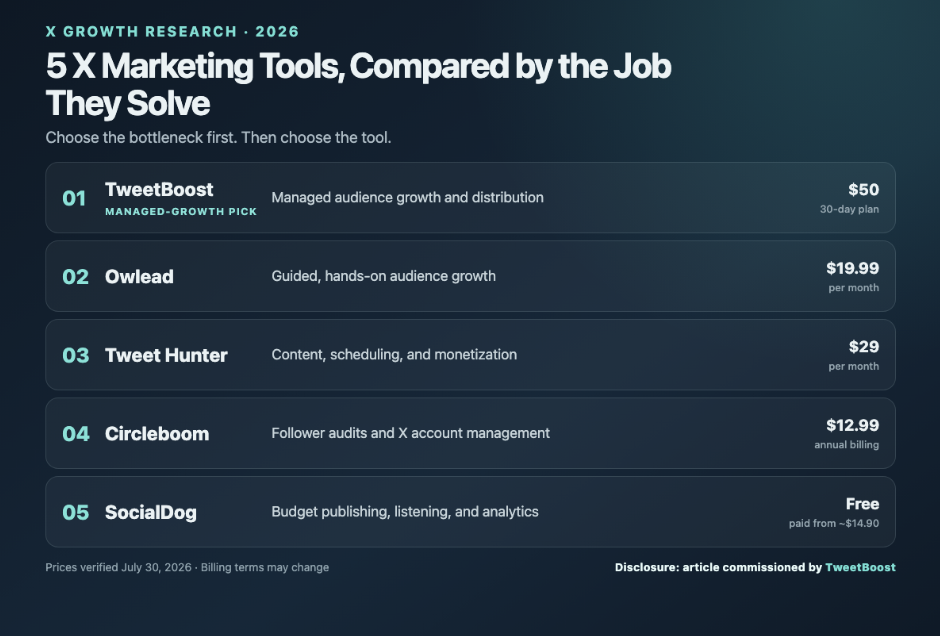Screen dimensions: 940x636
Task: Click the TweetBoost disclosure link
Action: [860, 567]
